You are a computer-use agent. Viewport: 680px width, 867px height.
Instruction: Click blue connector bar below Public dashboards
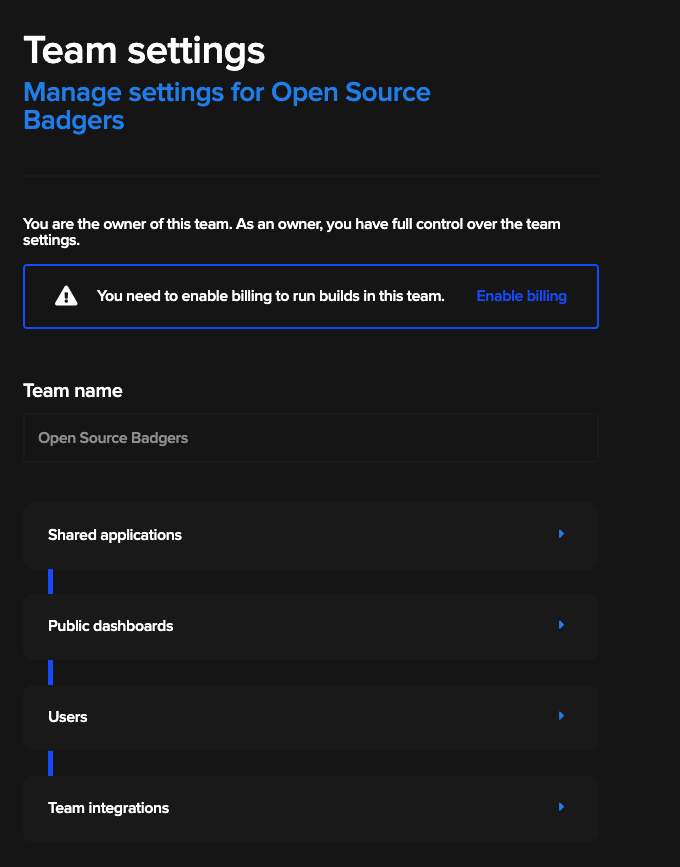(50, 672)
